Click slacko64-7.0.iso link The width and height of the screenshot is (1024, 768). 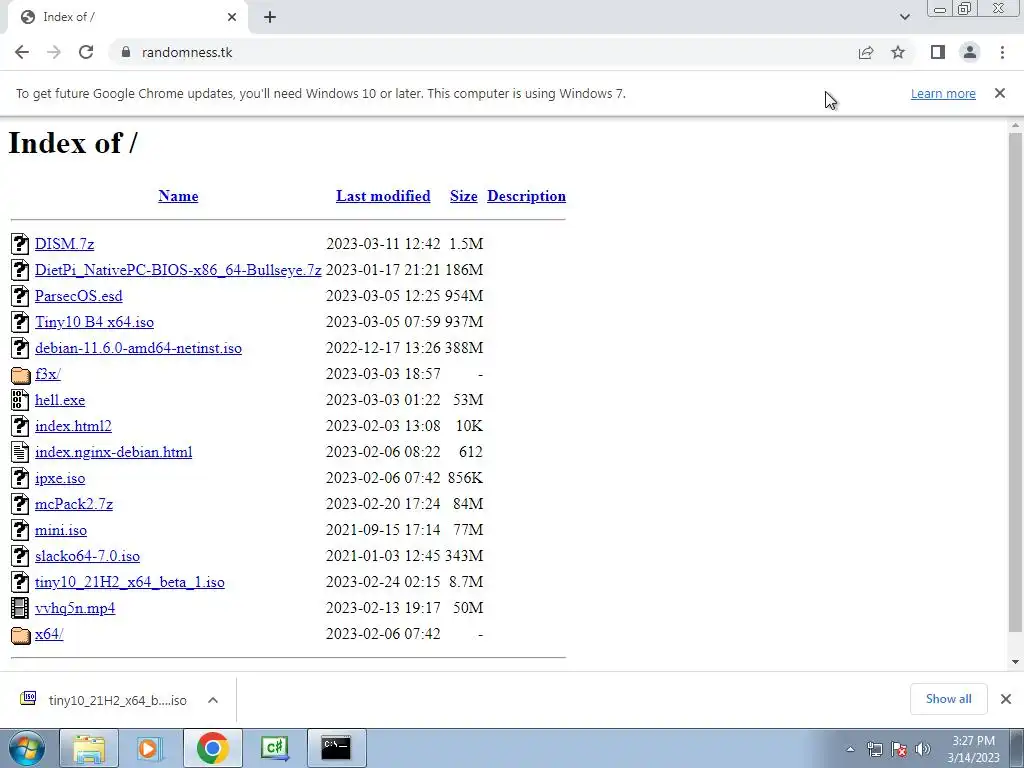coord(88,556)
